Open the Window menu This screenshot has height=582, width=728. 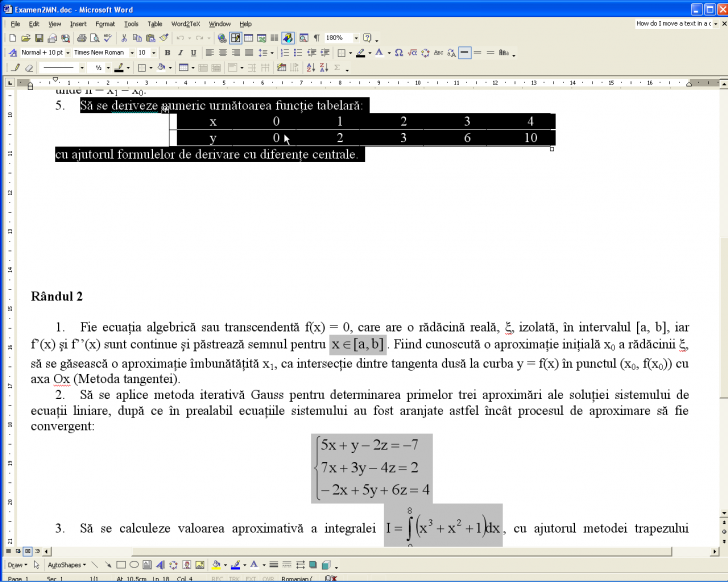point(220,24)
